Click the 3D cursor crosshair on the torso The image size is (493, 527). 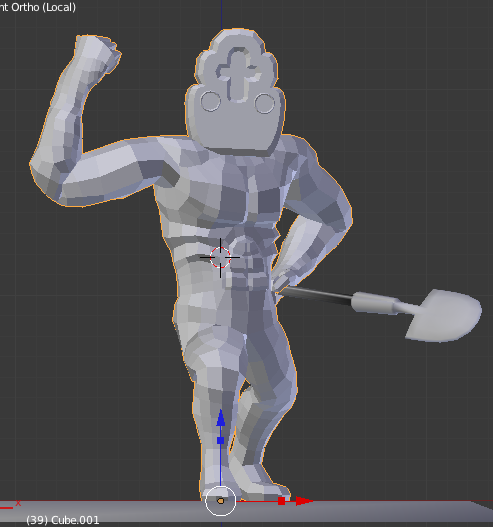tap(220, 258)
